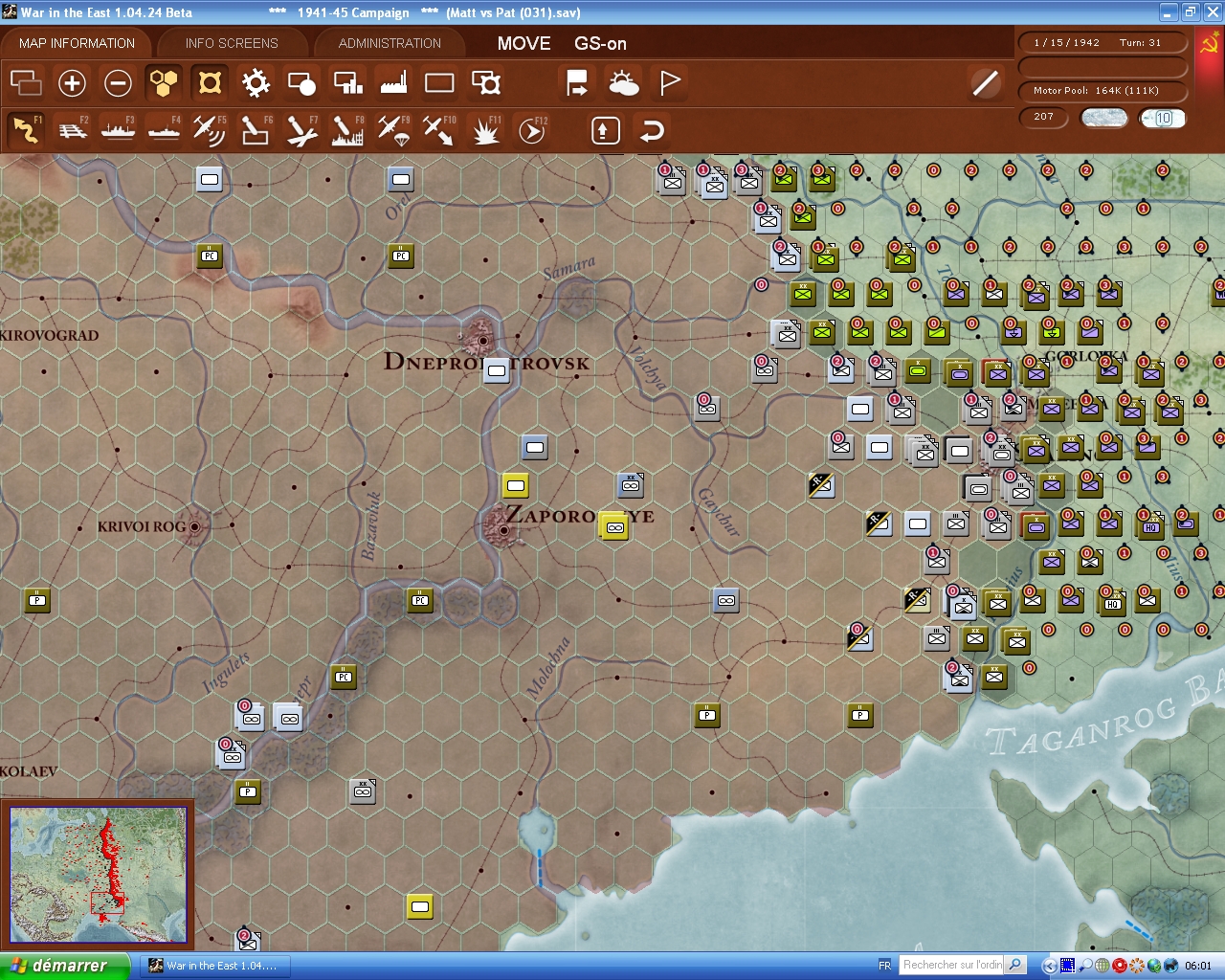Select the F6 bomb unit mode
Screen dimensions: 1225x980
click(x=256, y=130)
